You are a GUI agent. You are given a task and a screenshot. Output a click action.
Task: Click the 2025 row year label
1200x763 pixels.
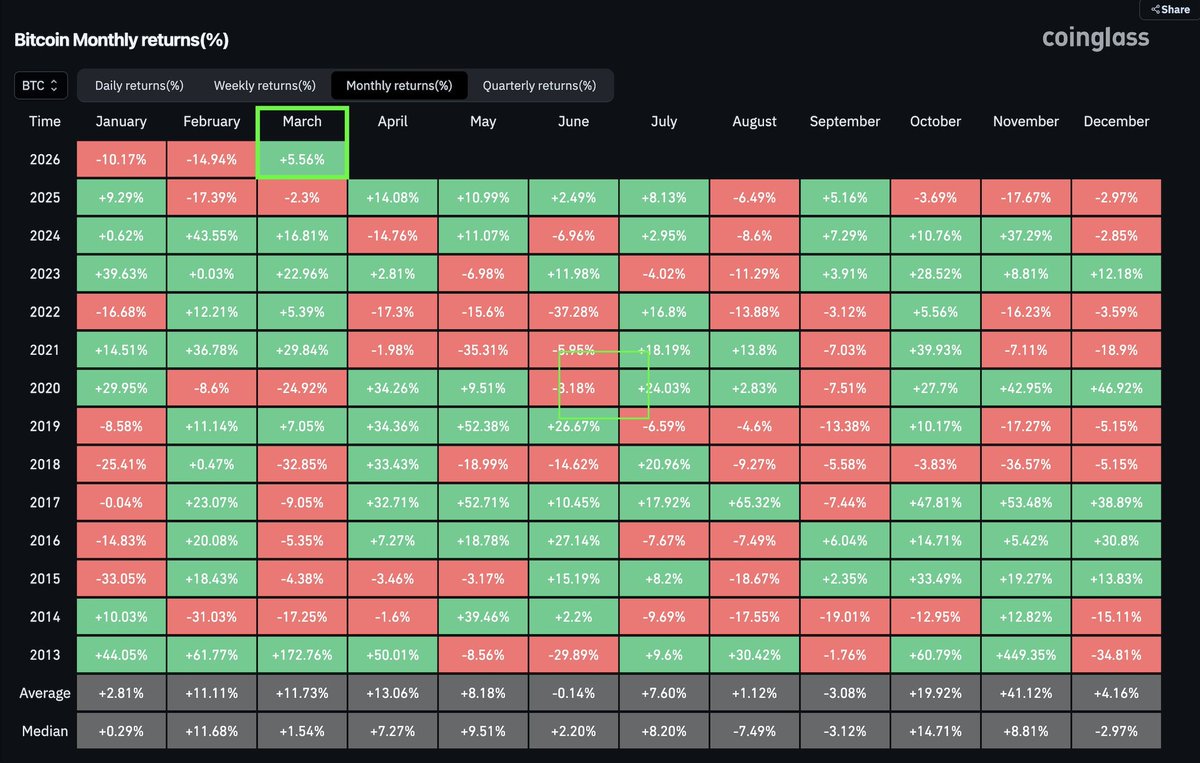[x=44, y=198]
